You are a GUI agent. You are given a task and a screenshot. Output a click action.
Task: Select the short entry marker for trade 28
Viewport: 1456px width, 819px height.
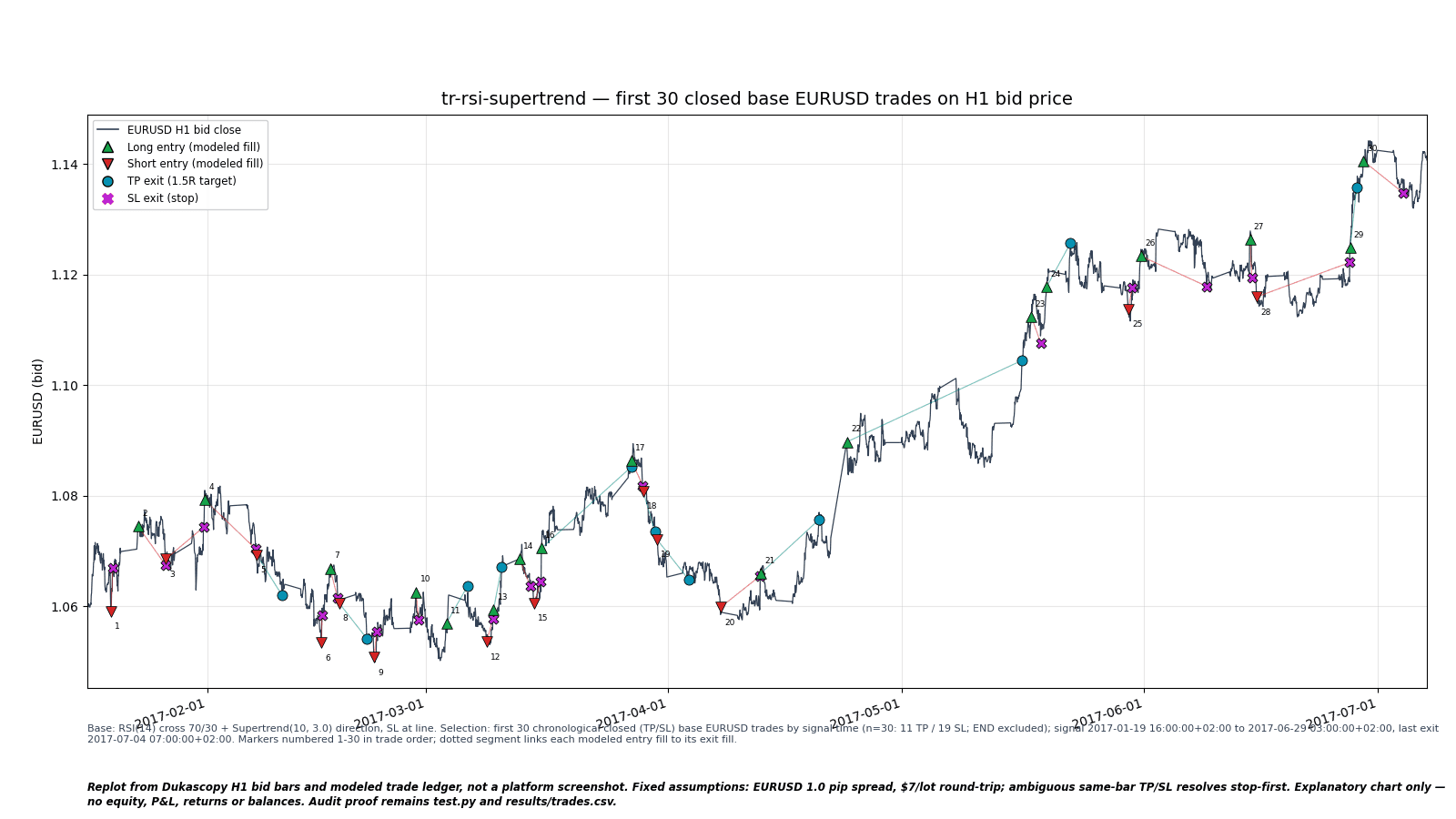click(x=1257, y=297)
